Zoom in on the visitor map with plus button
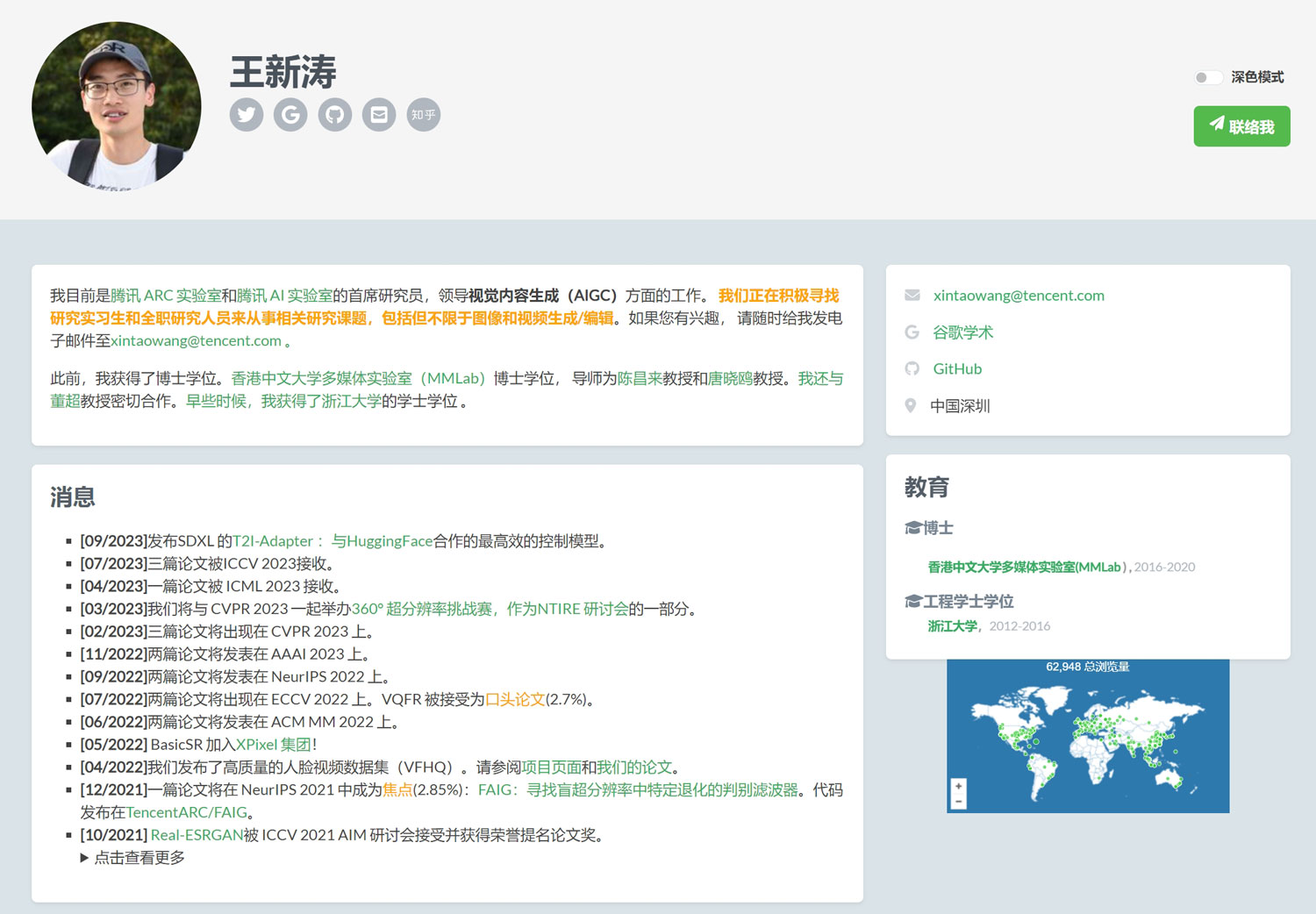Screen dimensions: 1316x914 pyautogui.click(x=958, y=785)
